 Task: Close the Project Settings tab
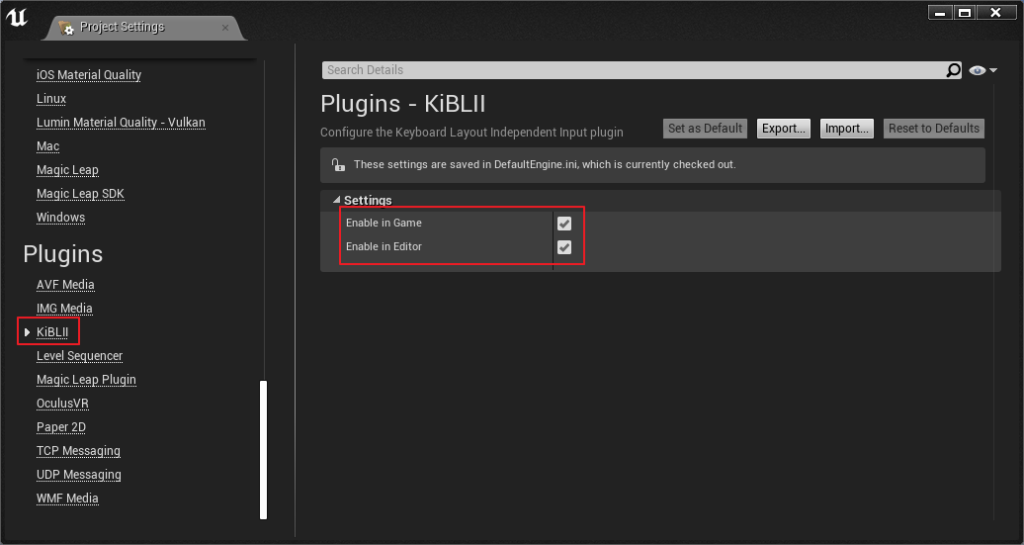point(225,27)
